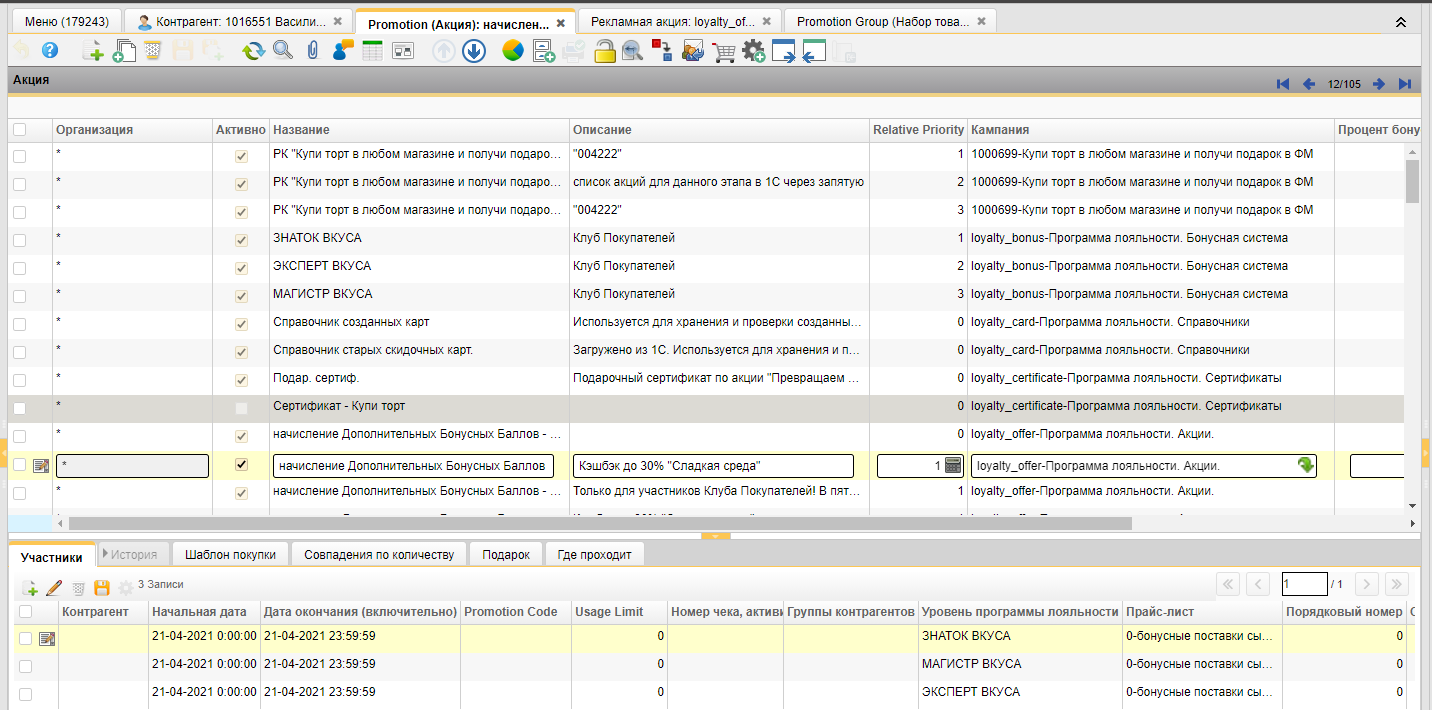
Task: Click the Описание field containing Кэшбэк до 30%
Action: point(713,466)
